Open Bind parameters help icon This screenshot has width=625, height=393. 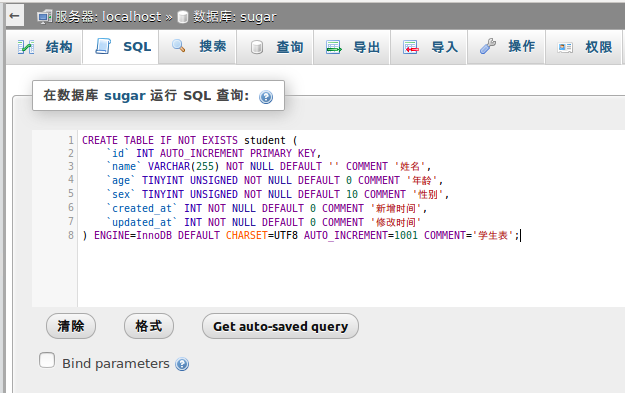pos(182,364)
